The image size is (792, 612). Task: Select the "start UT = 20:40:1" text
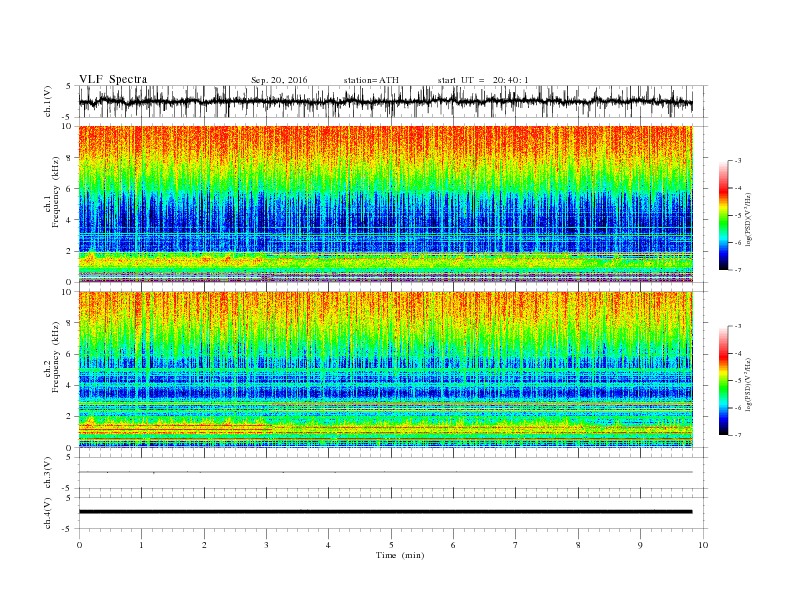point(483,80)
